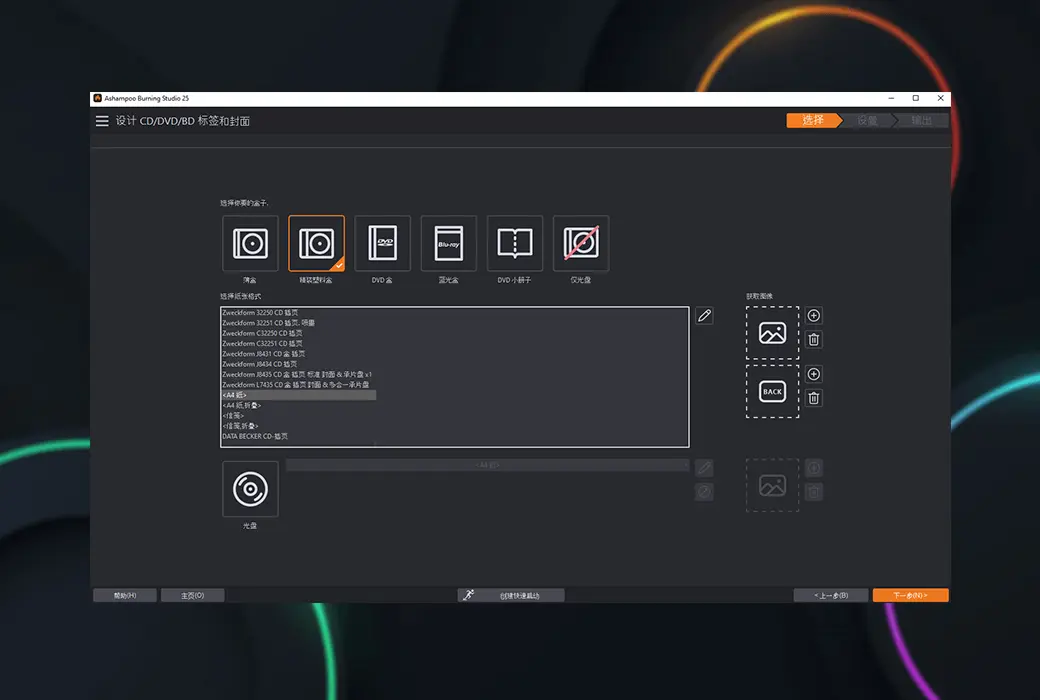Image resolution: width=1040 pixels, height=700 pixels.
Task: Open the hamburger menu icon
Action: [x=101, y=121]
